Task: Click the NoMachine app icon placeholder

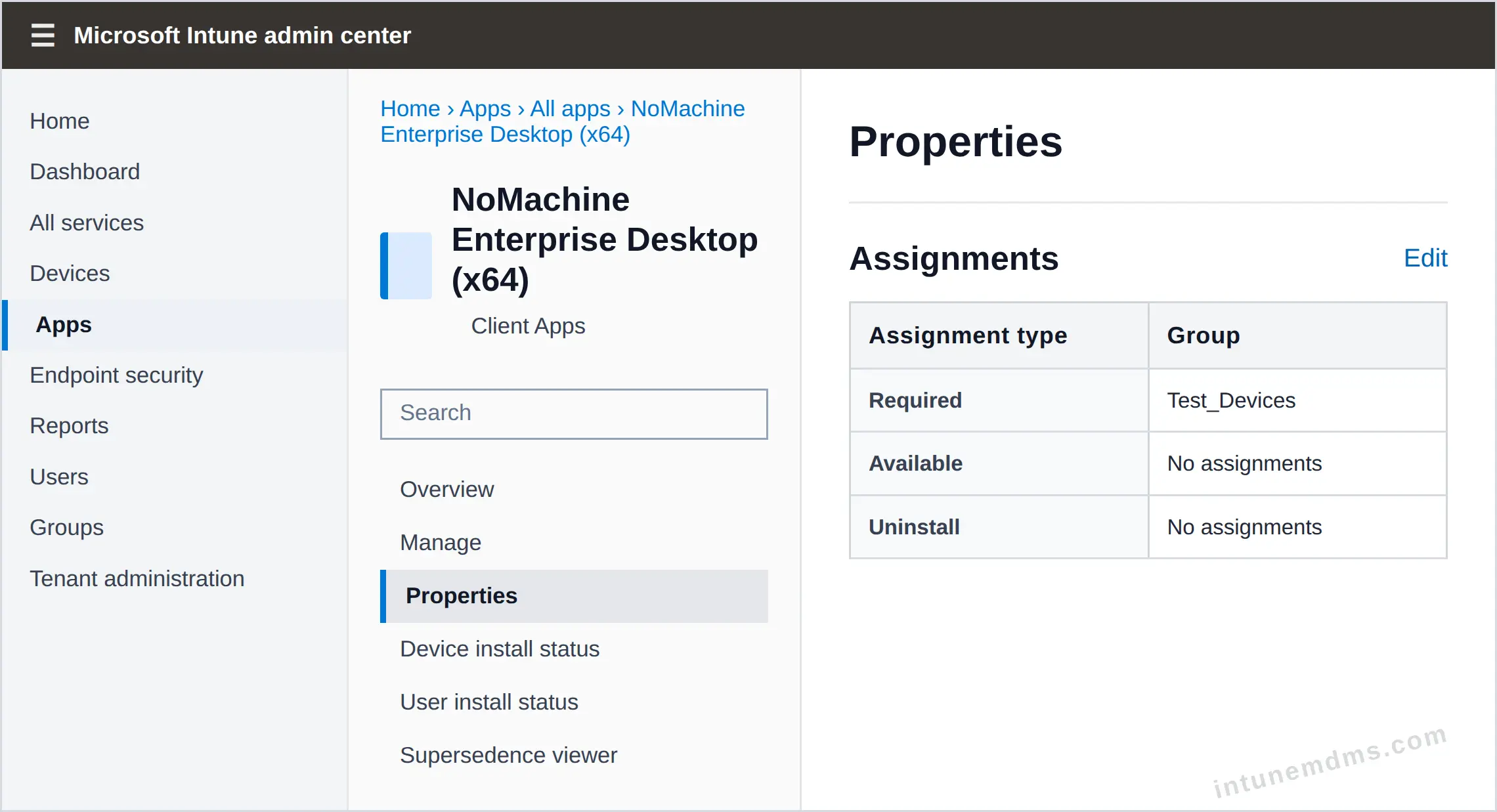Action: tap(406, 266)
